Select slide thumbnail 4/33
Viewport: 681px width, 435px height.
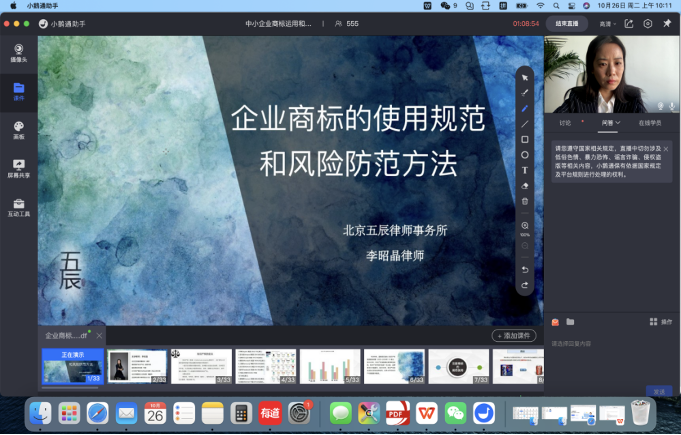click(x=266, y=366)
